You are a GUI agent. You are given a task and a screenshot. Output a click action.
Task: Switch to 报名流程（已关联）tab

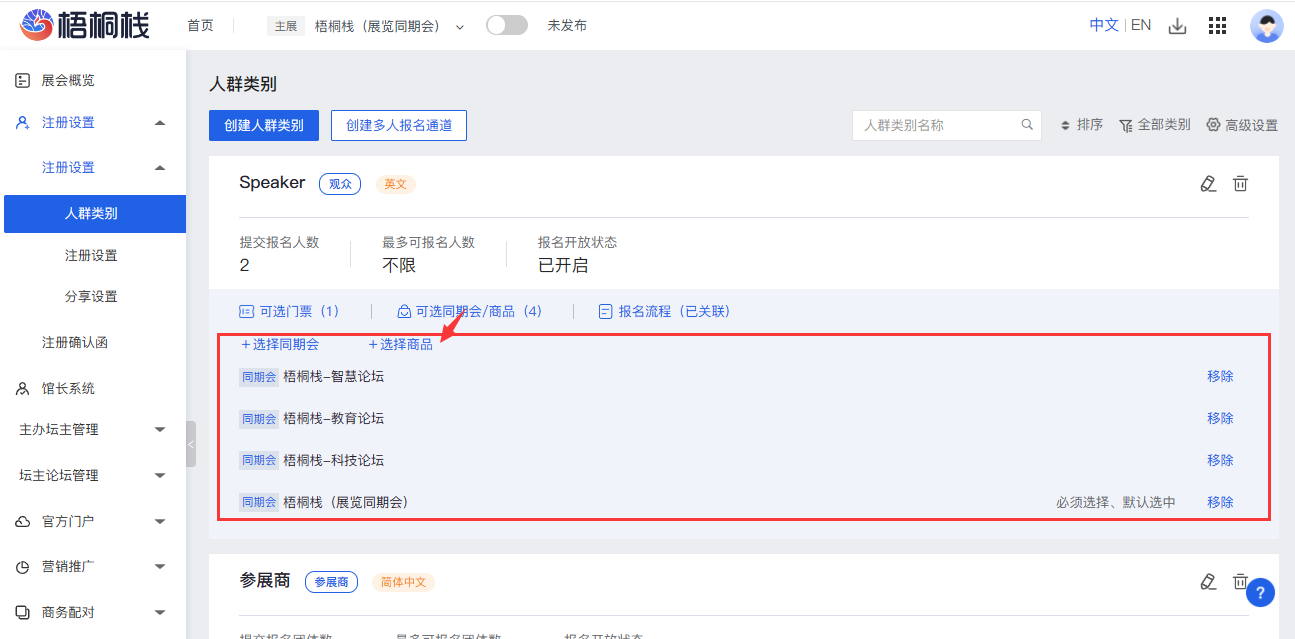pos(664,312)
